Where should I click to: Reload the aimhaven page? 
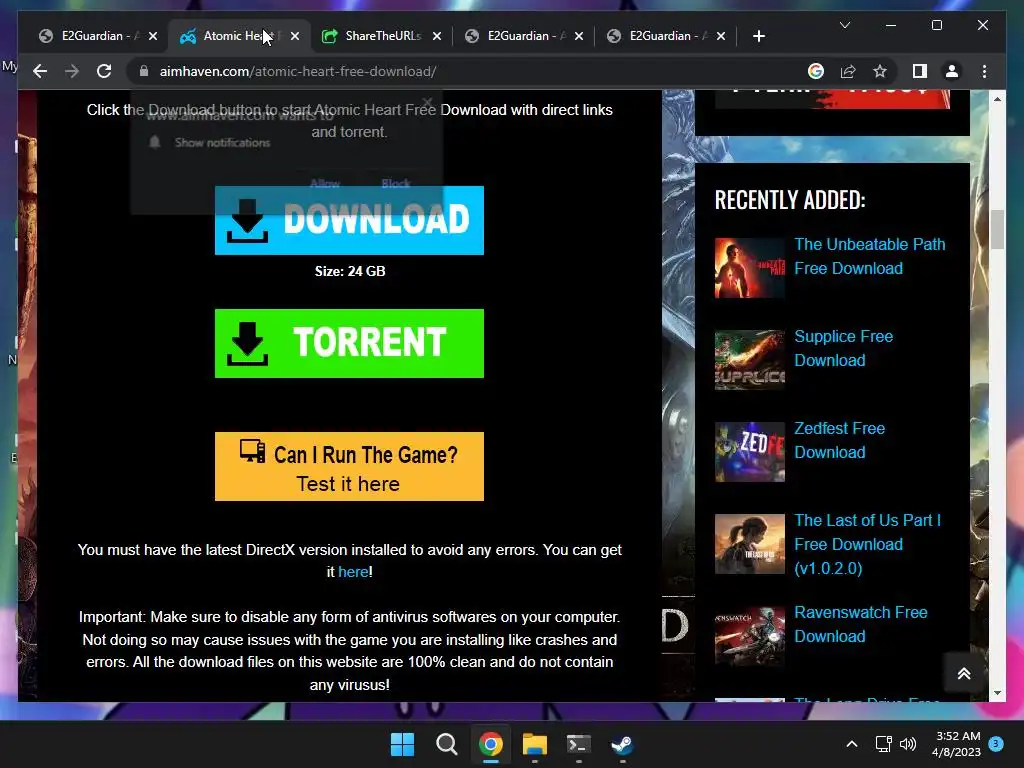click(x=104, y=71)
